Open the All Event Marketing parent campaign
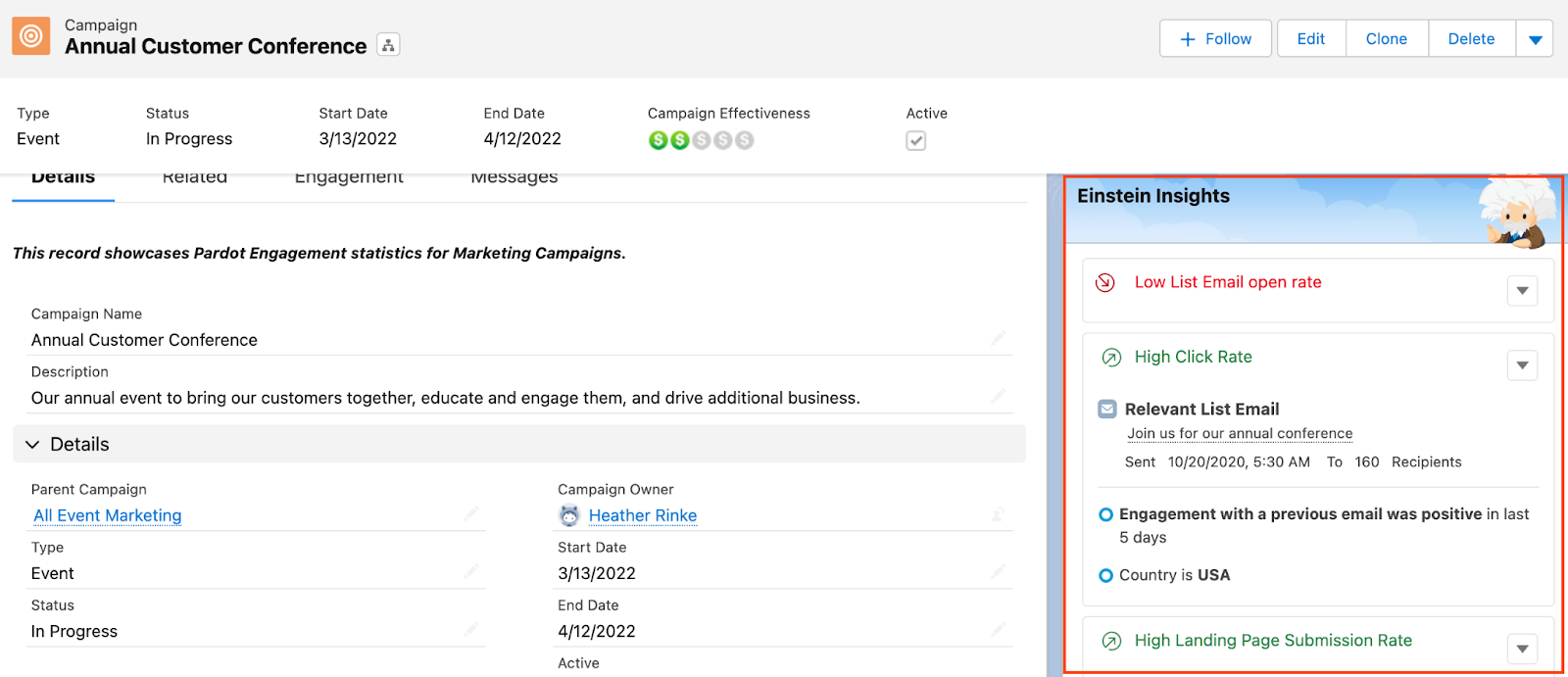 (108, 515)
